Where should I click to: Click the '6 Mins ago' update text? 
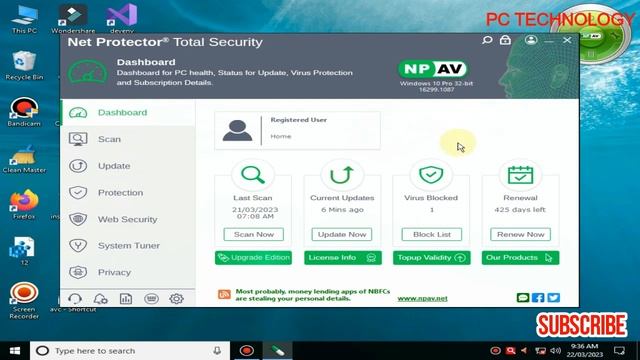point(342,210)
